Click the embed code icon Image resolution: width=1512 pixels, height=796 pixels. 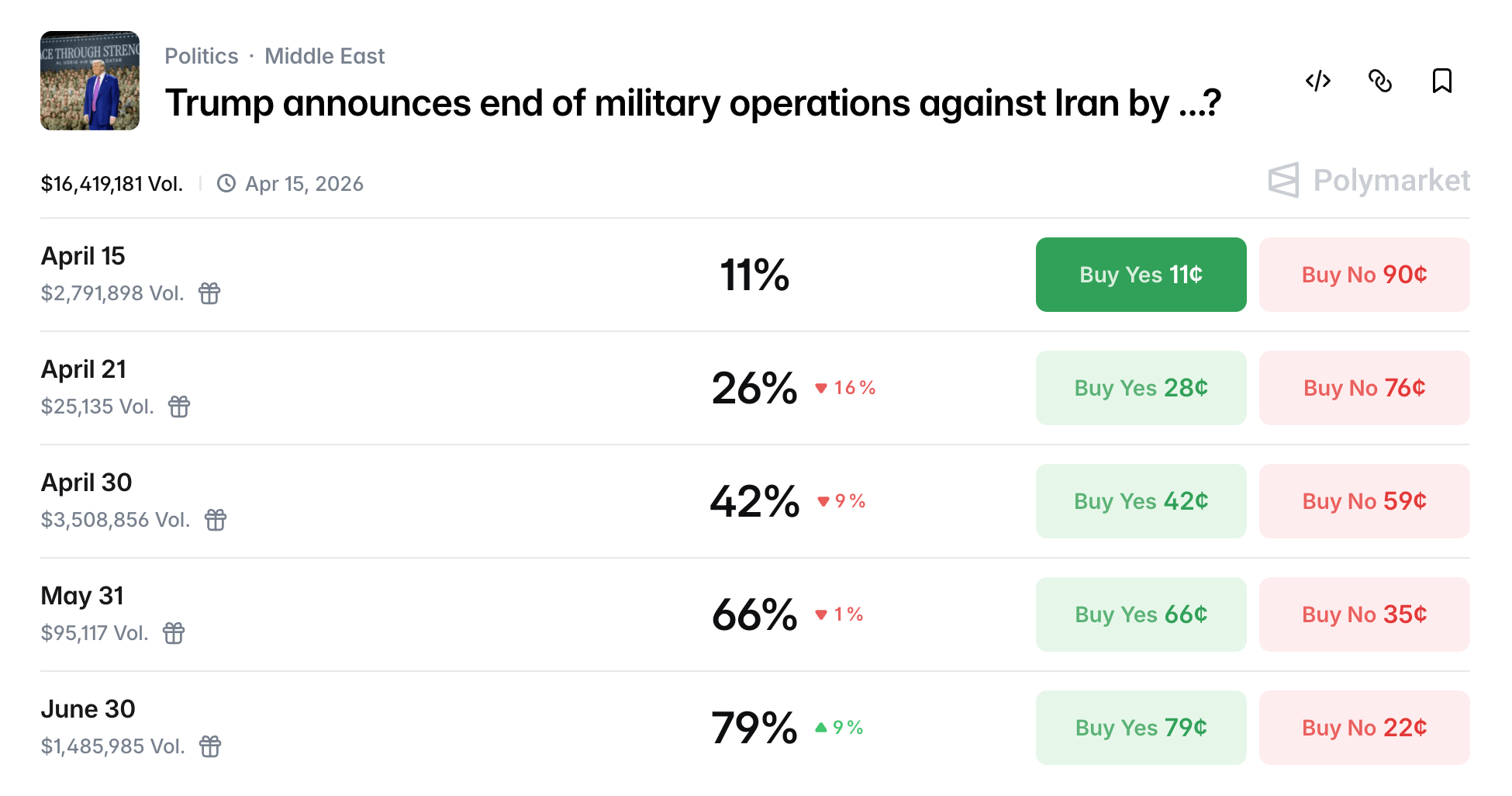click(1317, 81)
